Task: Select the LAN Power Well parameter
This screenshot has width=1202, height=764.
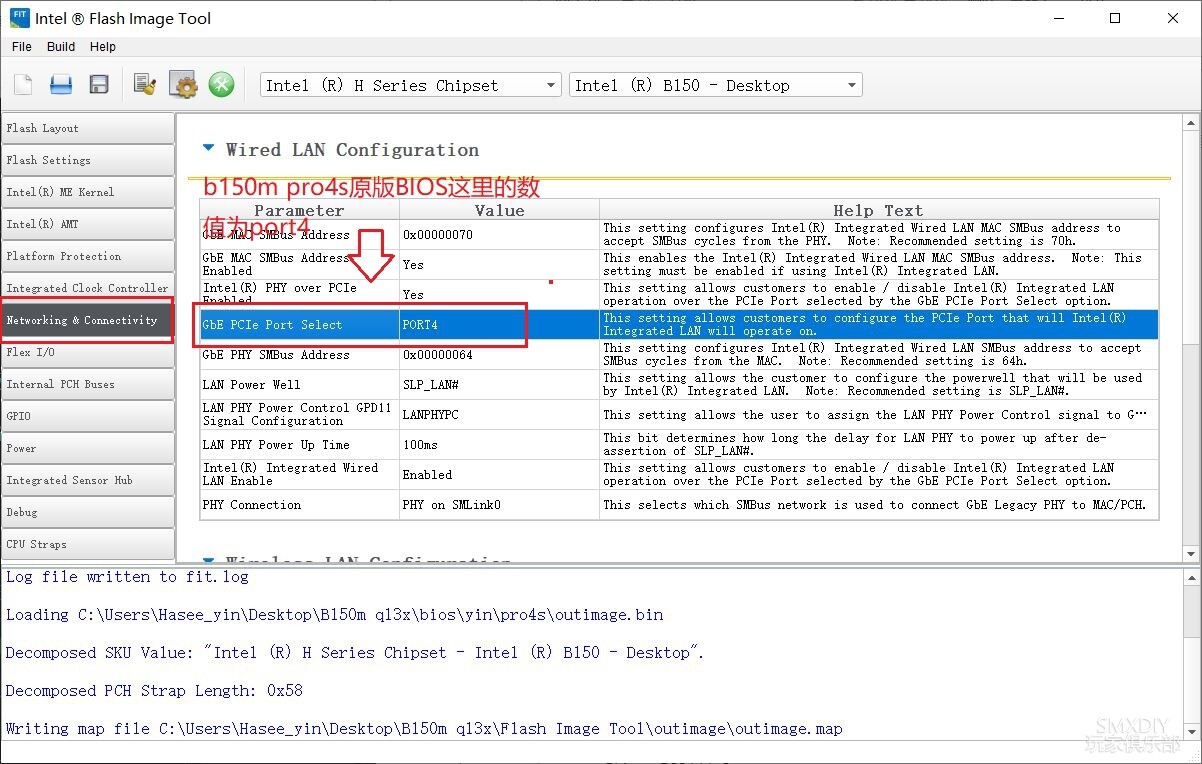Action: coord(299,385)
